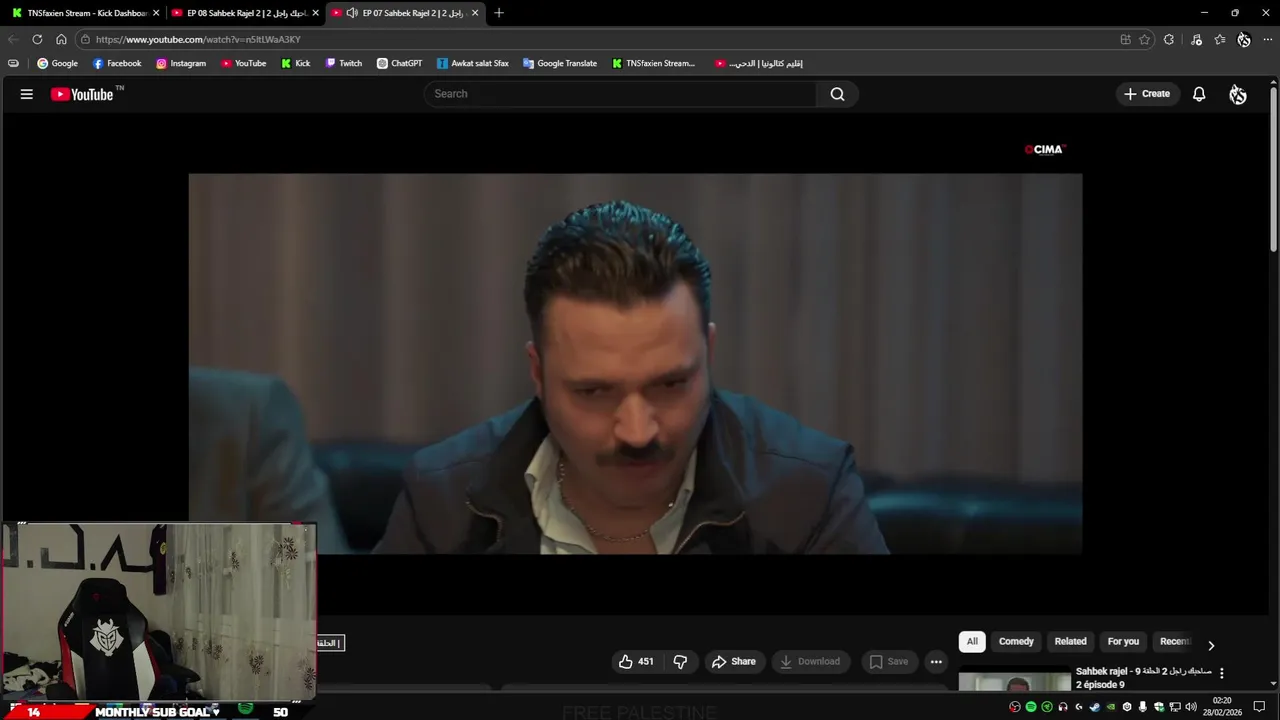Open NVIDIA tray icon

coord(1110,707)
